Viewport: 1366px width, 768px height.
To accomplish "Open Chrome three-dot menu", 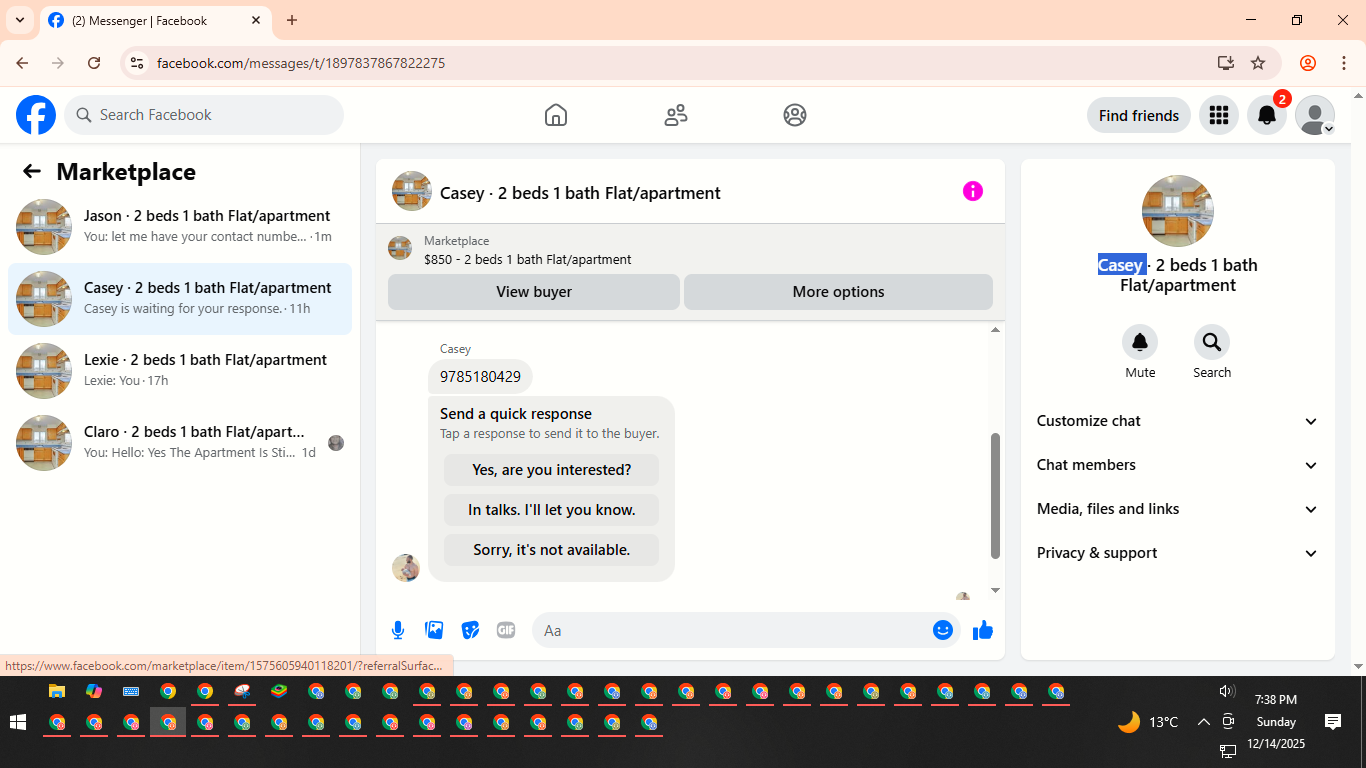I will (1344, 63).
